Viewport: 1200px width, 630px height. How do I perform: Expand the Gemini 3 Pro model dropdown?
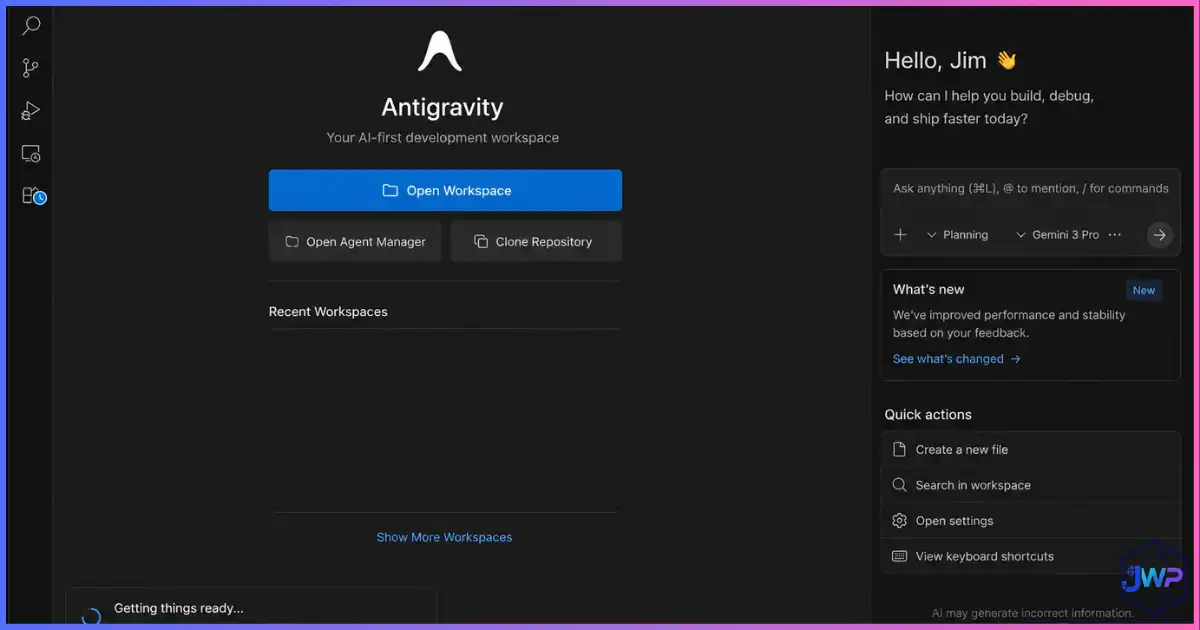point(1057,235)
